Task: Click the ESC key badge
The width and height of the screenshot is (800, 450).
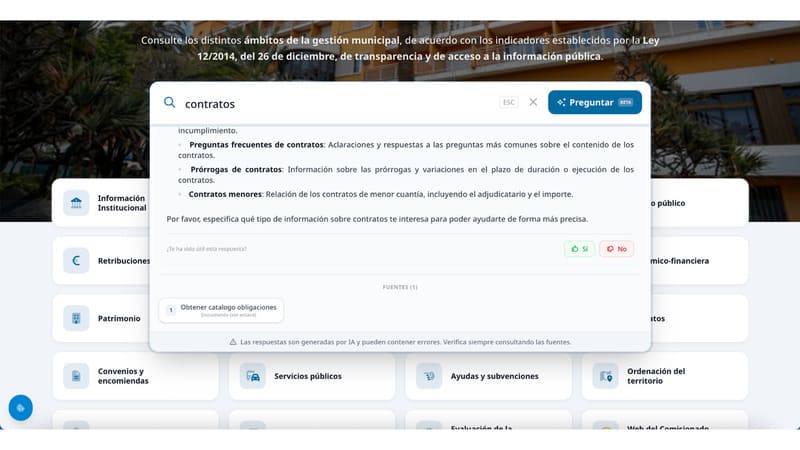Action: coord(509,102)
